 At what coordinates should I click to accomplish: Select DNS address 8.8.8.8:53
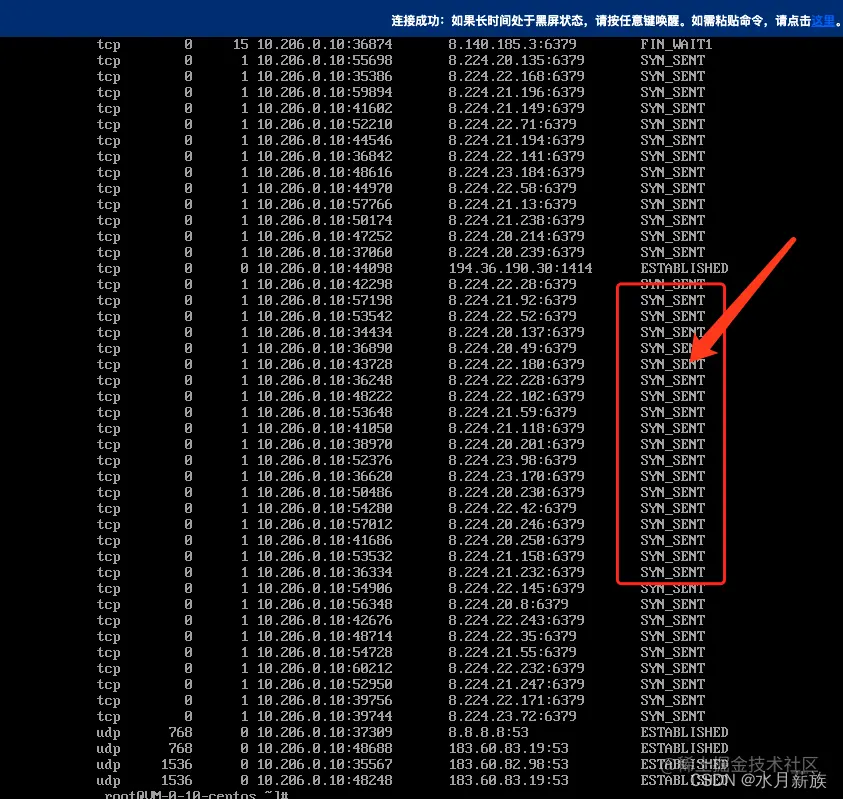[489, 732]
